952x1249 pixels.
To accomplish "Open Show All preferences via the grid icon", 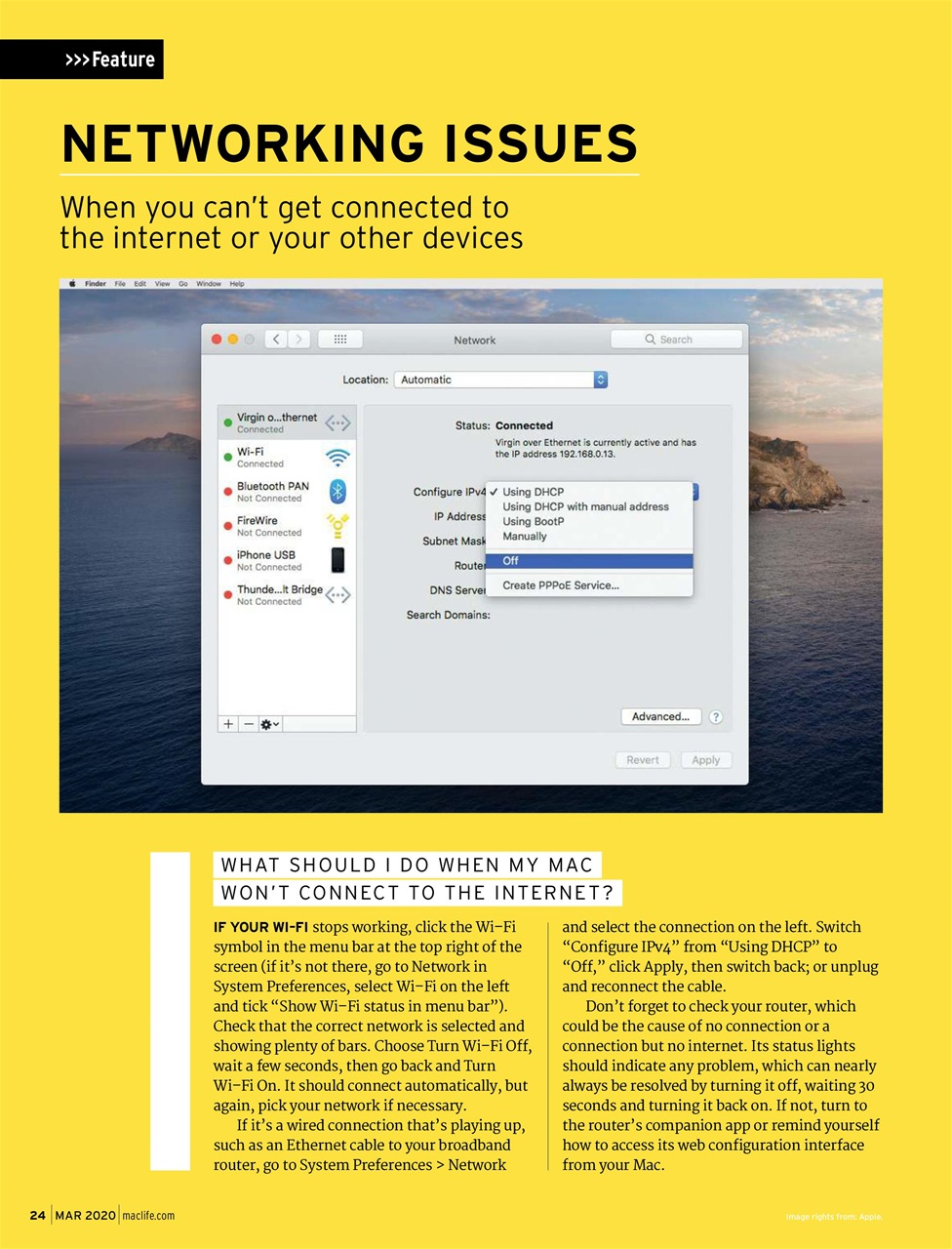I will coord(339,339).
